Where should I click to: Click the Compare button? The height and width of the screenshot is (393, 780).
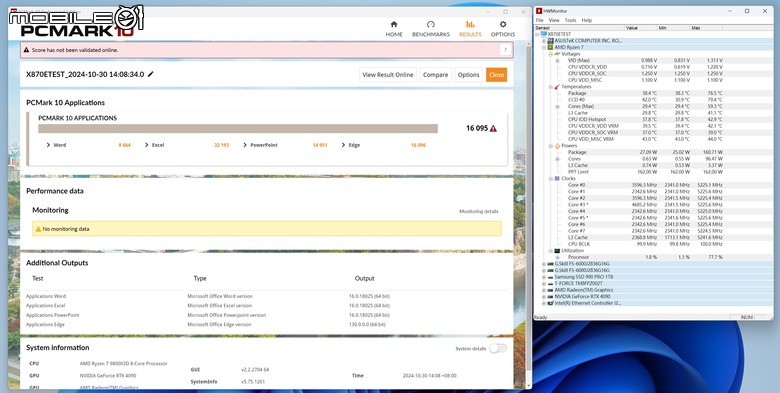point(435,75)
